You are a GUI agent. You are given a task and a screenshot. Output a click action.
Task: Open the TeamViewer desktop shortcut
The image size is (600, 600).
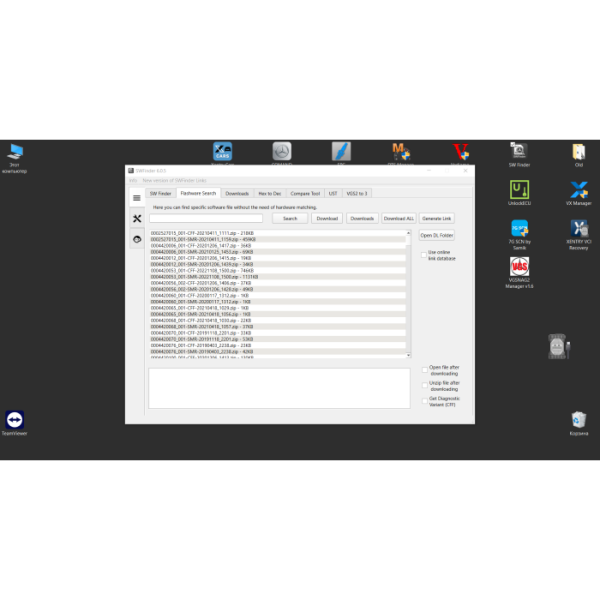14,420
